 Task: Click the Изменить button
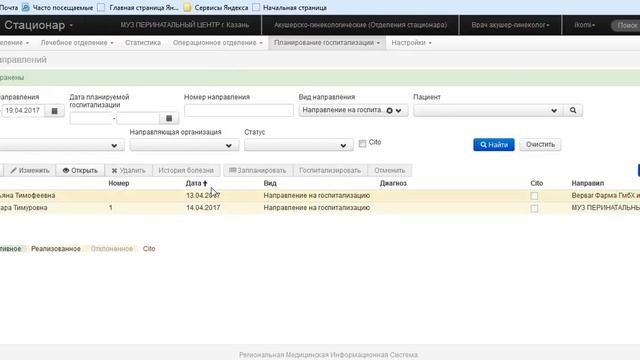pos(29,170)
